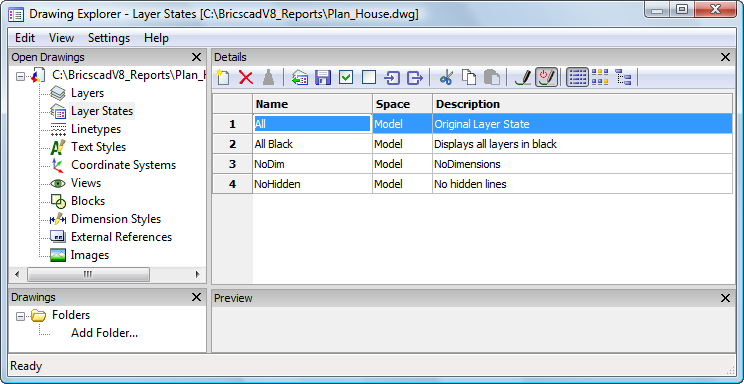Screen dimensions: 744x384
Task: Click the Restore layer state icon
Action: click(x=300, y=77)
